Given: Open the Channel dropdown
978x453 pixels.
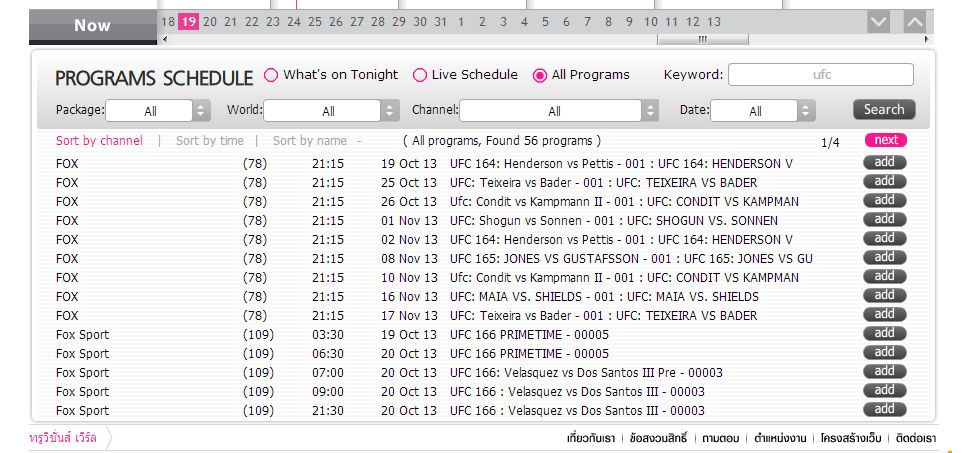Looking at the screenshot, I should [559, 110].
